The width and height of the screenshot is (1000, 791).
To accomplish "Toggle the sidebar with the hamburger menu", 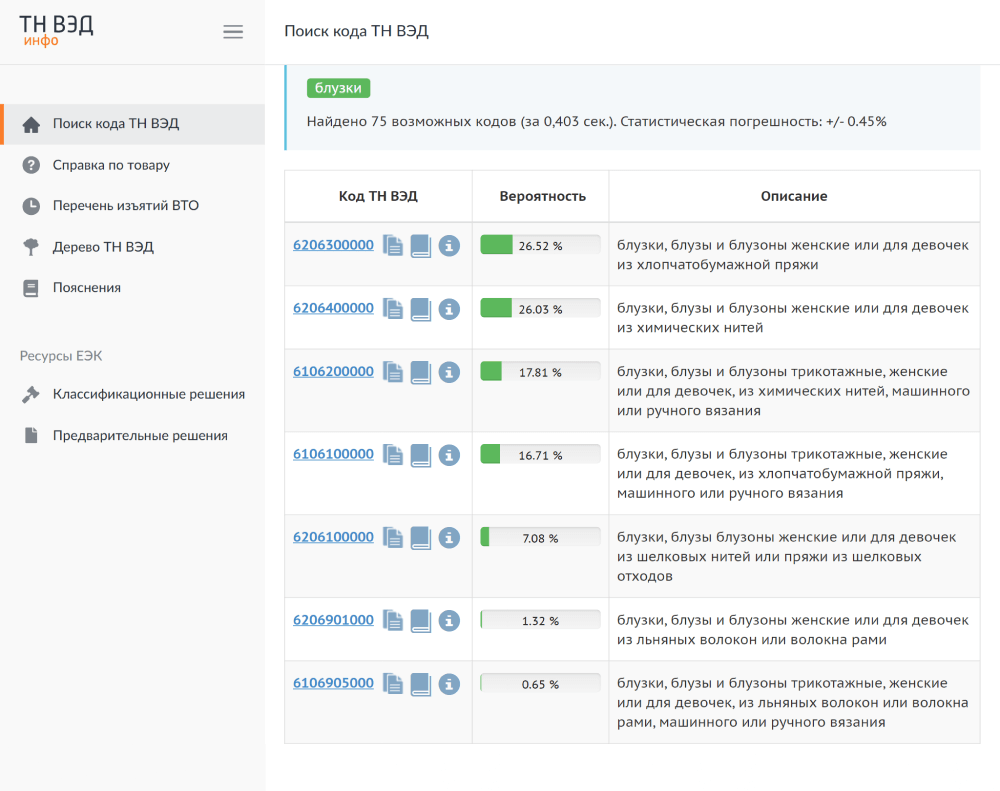I will (x=233, y=32).
